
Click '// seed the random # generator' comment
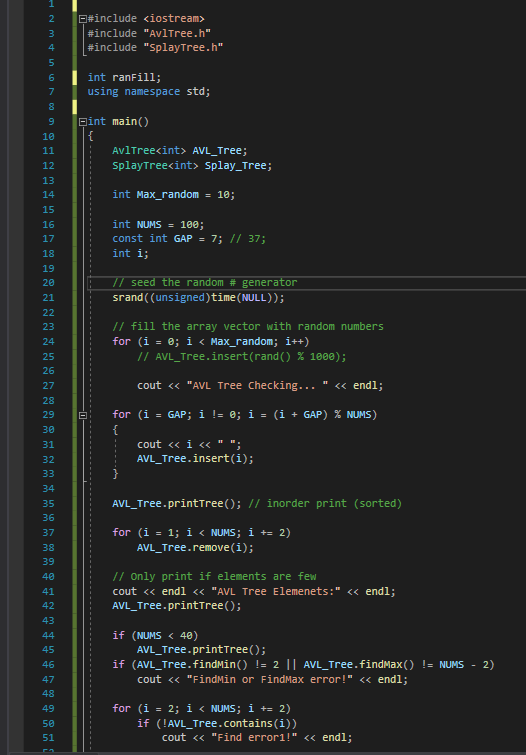205,283
